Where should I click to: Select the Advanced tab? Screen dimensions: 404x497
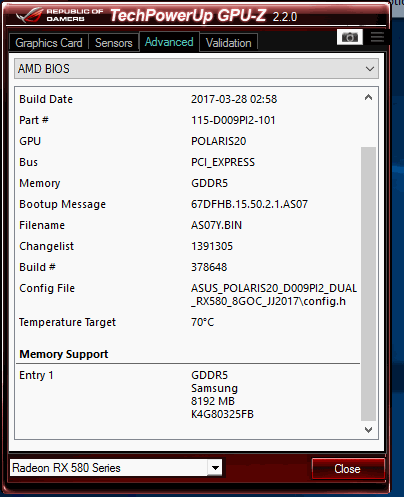tap(169, 42)
